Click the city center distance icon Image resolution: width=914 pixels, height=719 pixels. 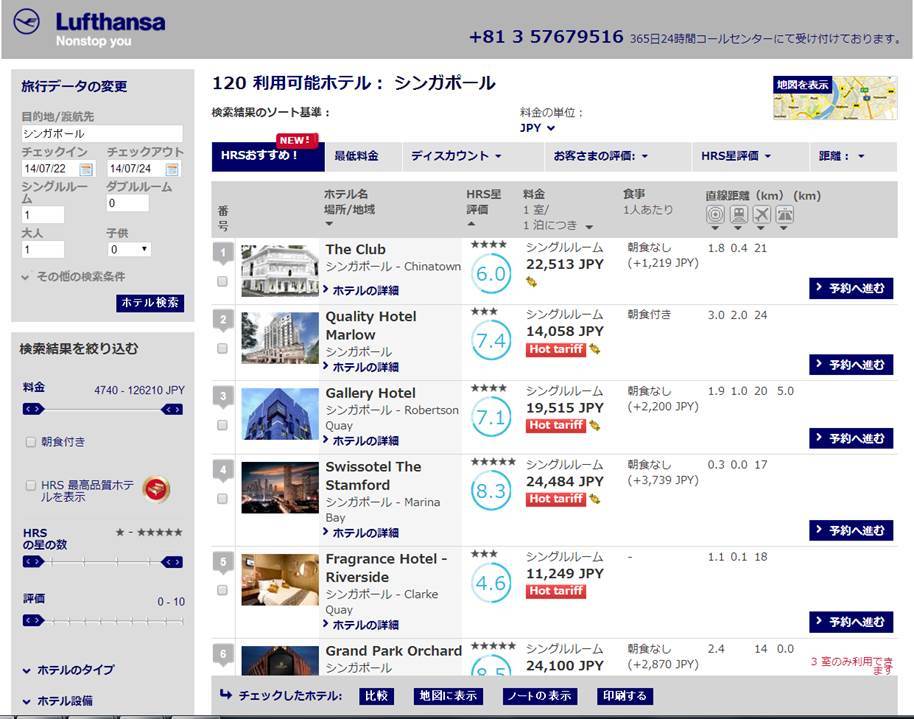(715, 215)
